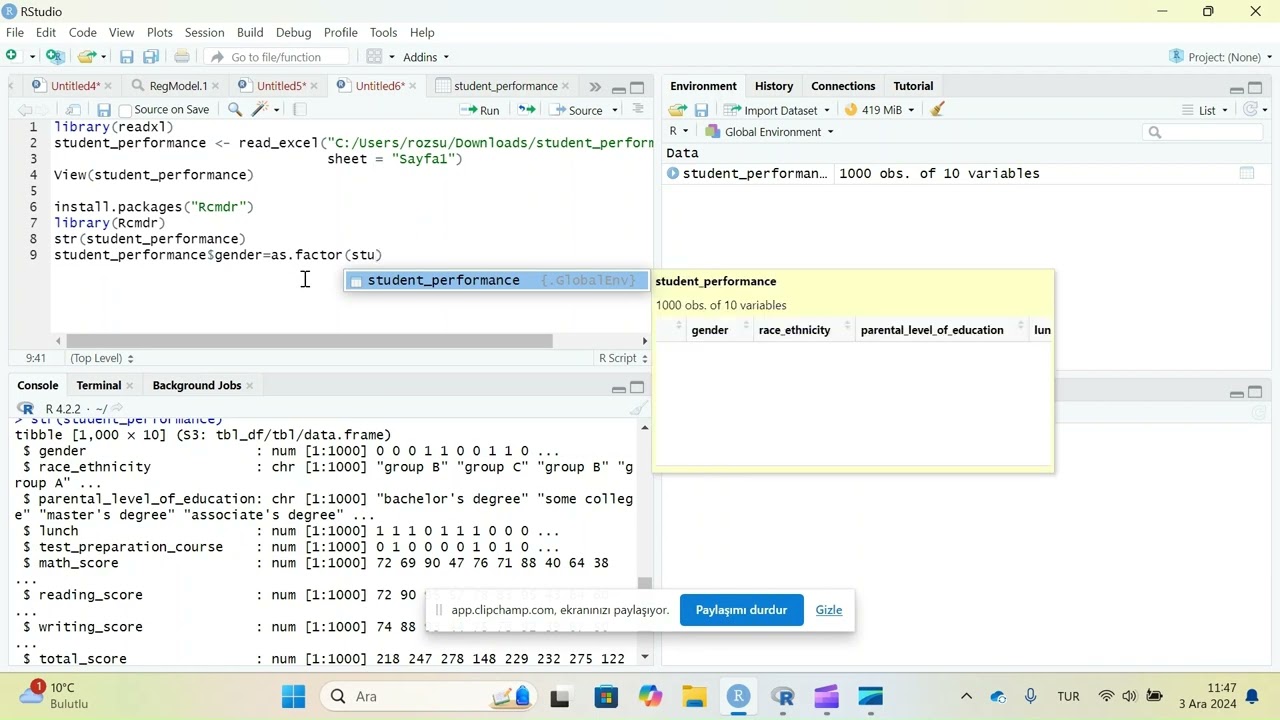
Task: Click the Run button
Action: pyautogui.click(x=480, y=110)
